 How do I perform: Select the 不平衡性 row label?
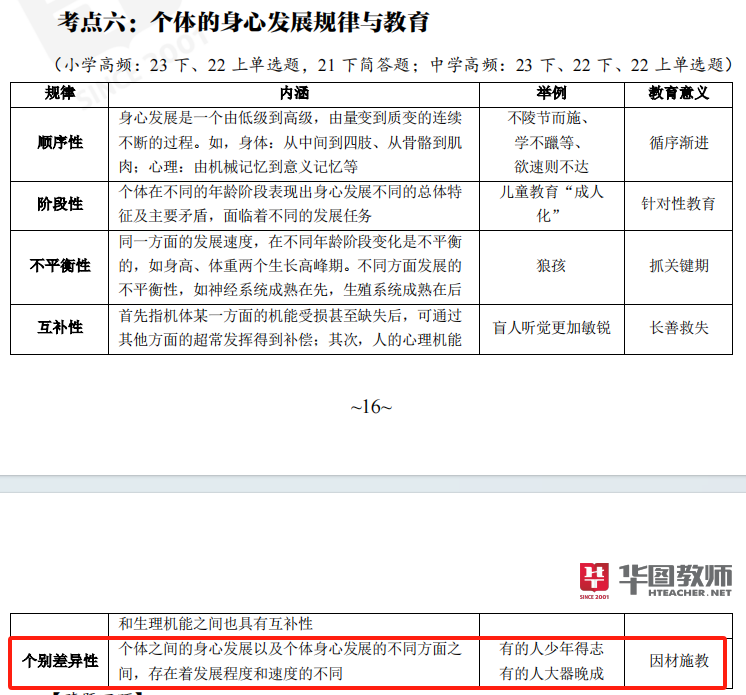pyautogui.click(x=60, y=266)
